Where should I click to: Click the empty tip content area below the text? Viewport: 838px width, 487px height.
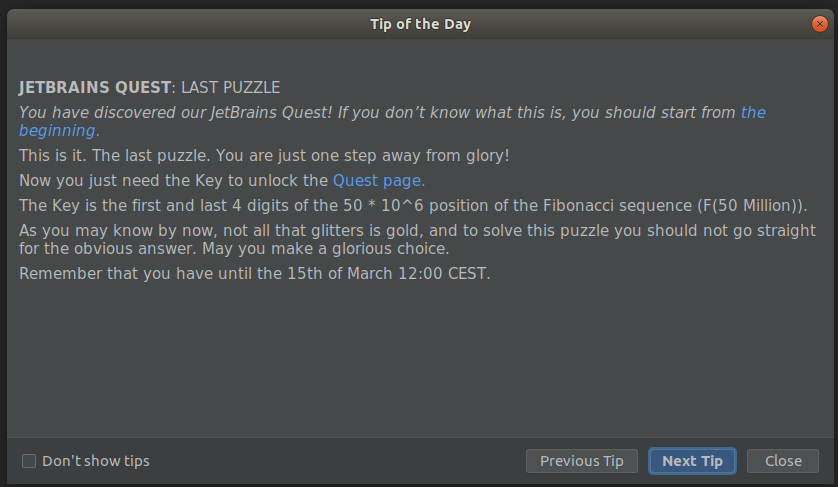[x=420, y=358]
